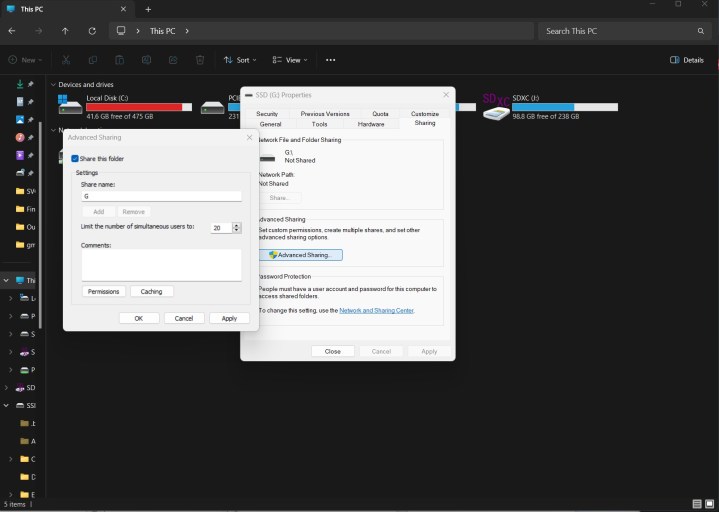Increase simultaneous users limit with up arrow

237,225
